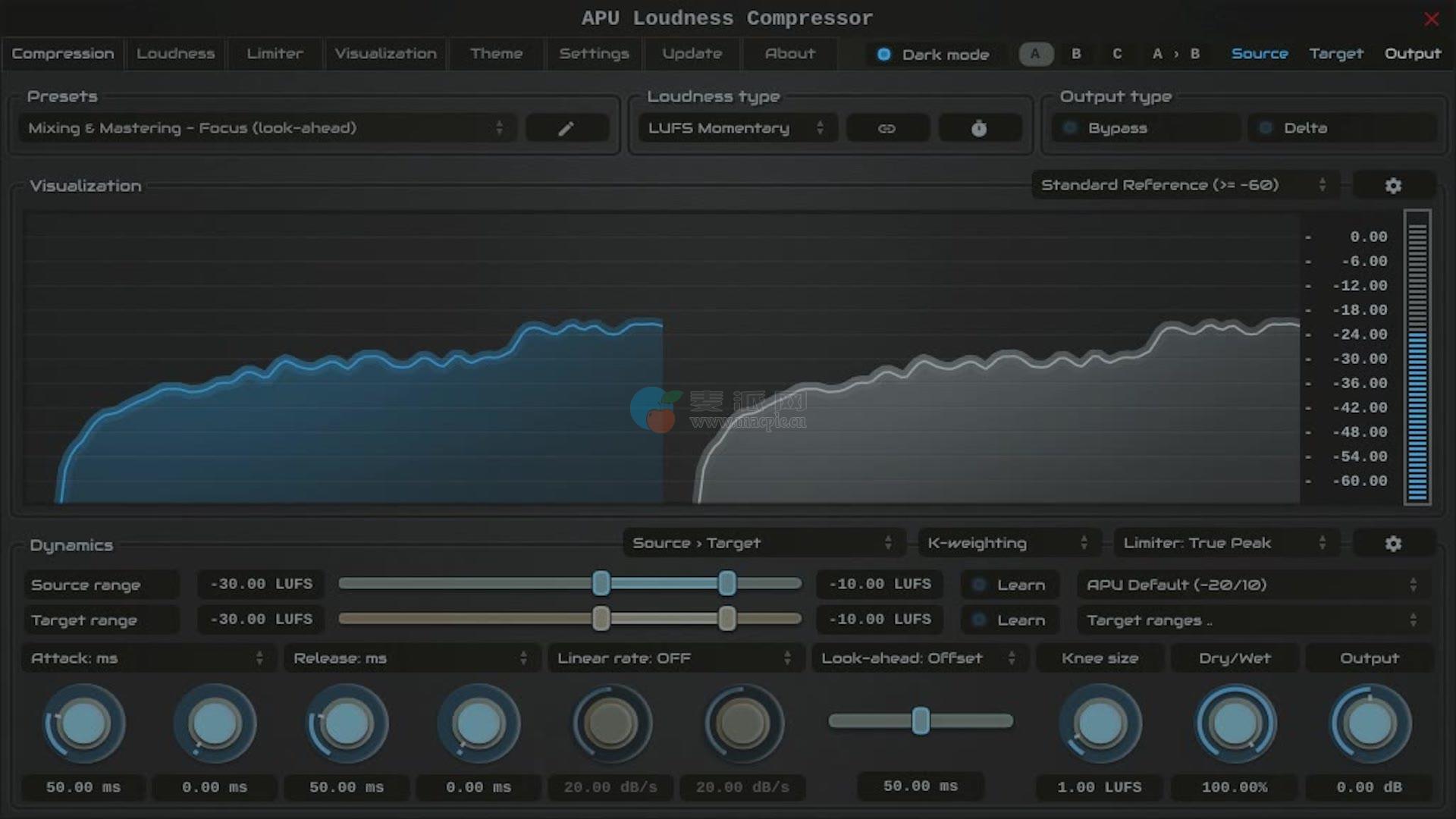Click the Target range upper slider handle

(727, 619)
